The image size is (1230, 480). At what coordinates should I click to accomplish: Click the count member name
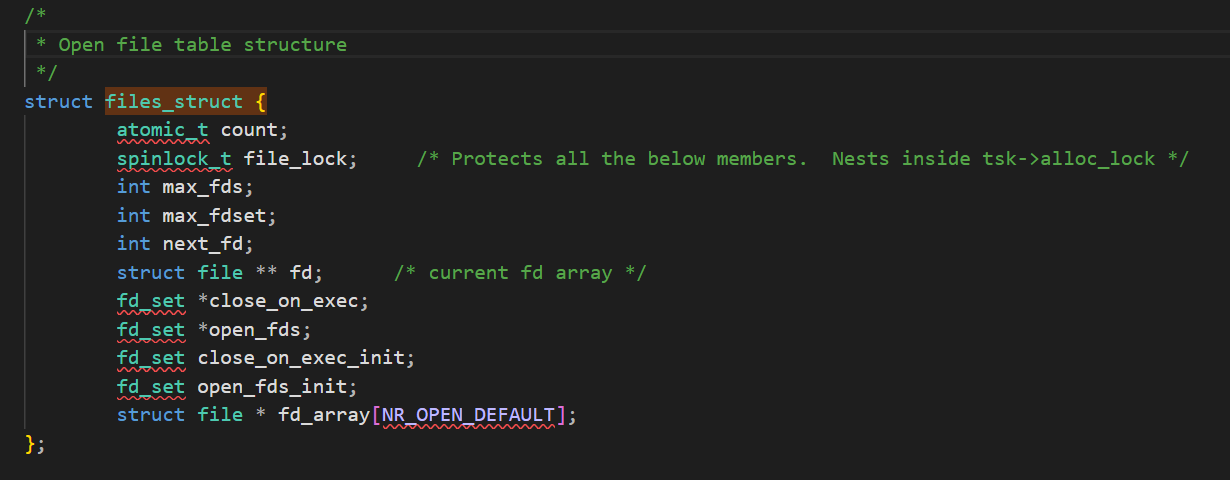click(254, 130)
